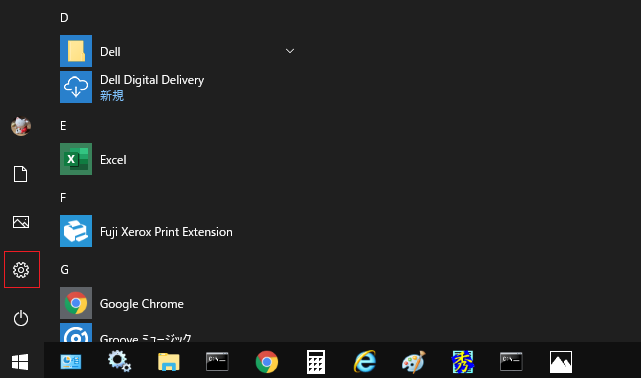Launch Dell Digital Delivery icon
The width and height of the screenshot is (641, 378).
(76, 87)
